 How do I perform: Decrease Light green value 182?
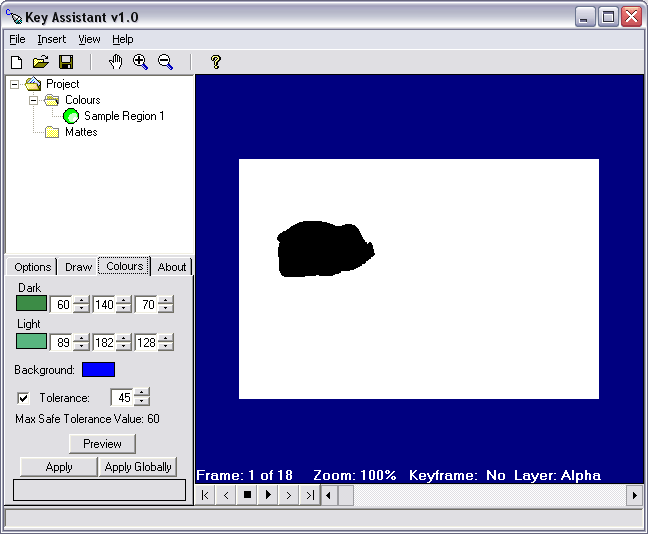click(124, 346)
